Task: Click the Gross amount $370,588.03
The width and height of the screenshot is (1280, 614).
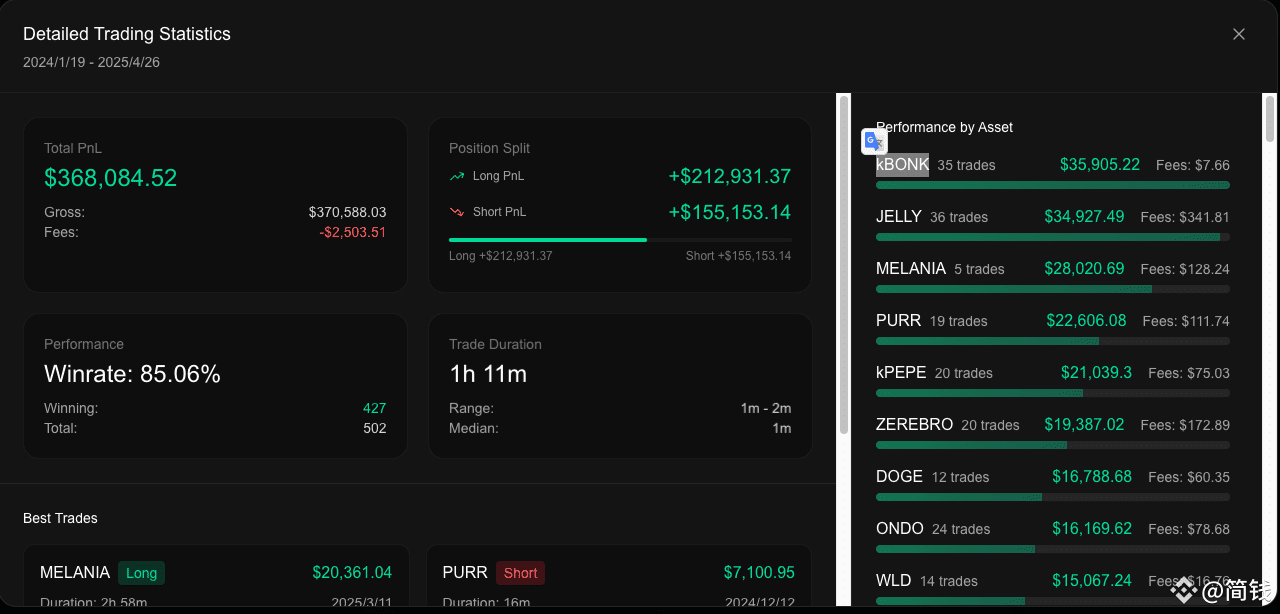Action: pyautogui.click(x=347, y=212)
